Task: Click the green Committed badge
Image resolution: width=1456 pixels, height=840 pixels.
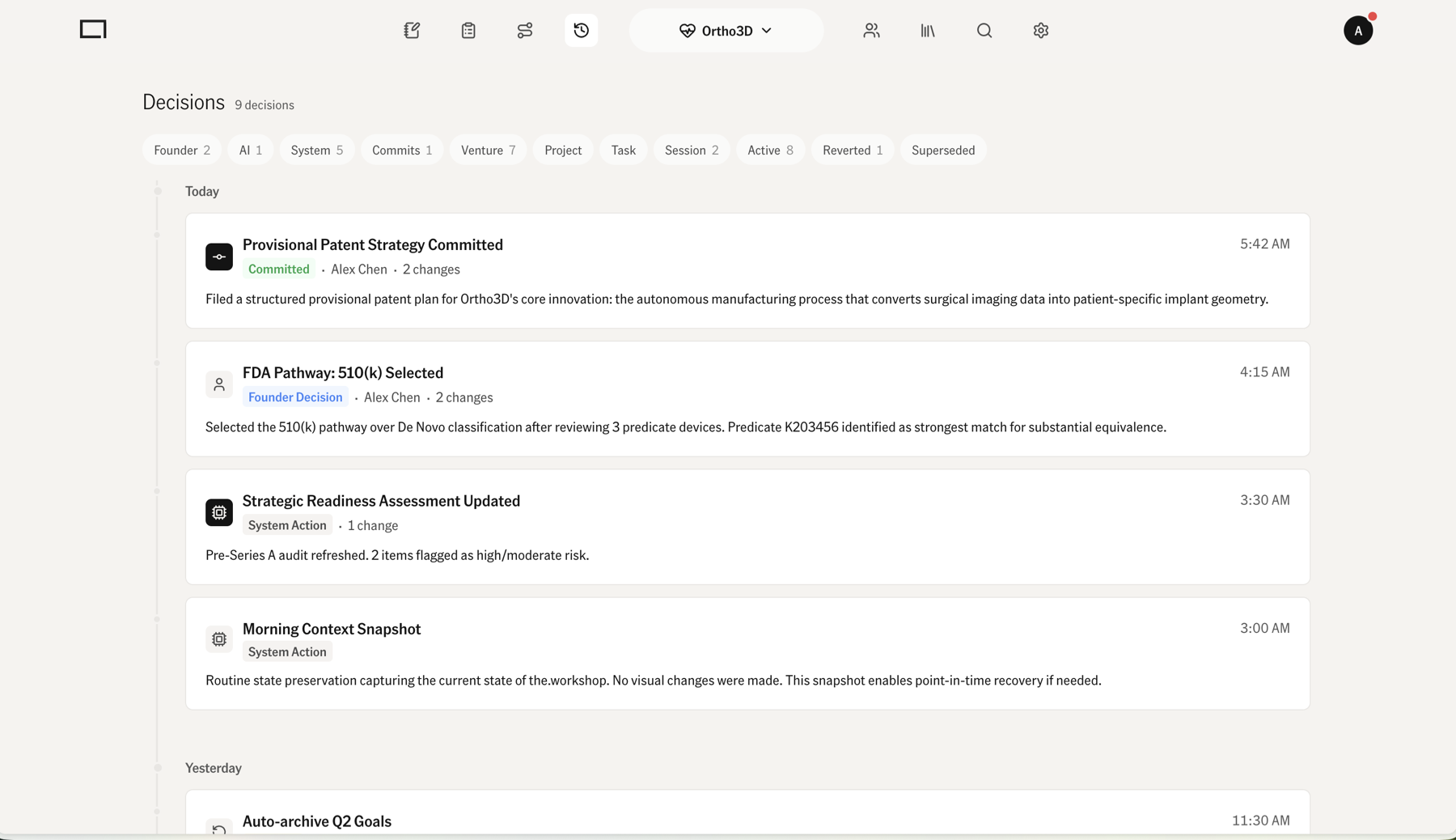Action: pos(279,269)
